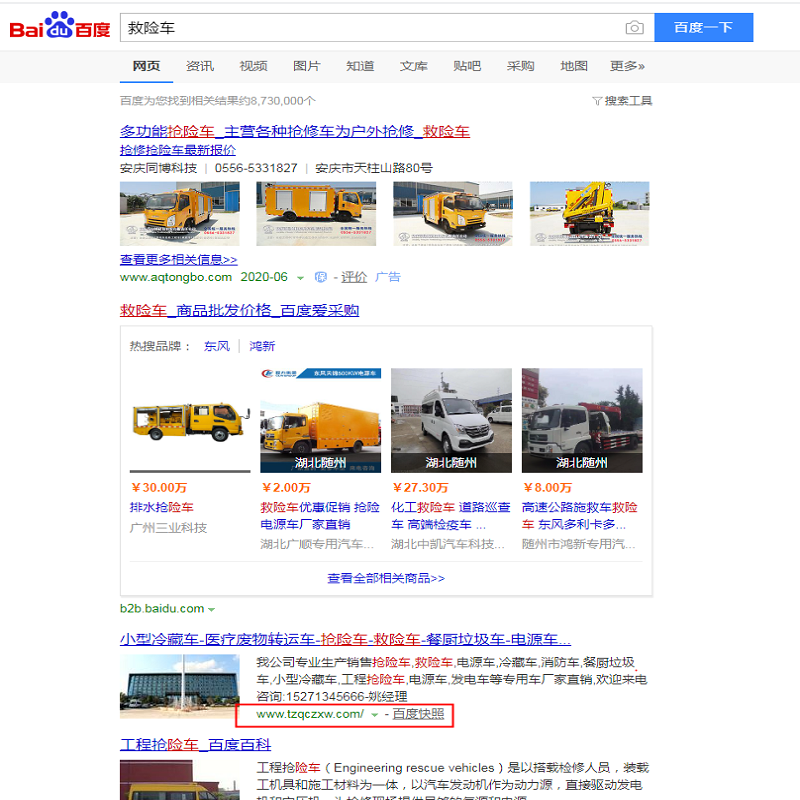Screen dimensions: 800x800
Task: Switch to the 知道 tab
Action: tap(360, 66)
